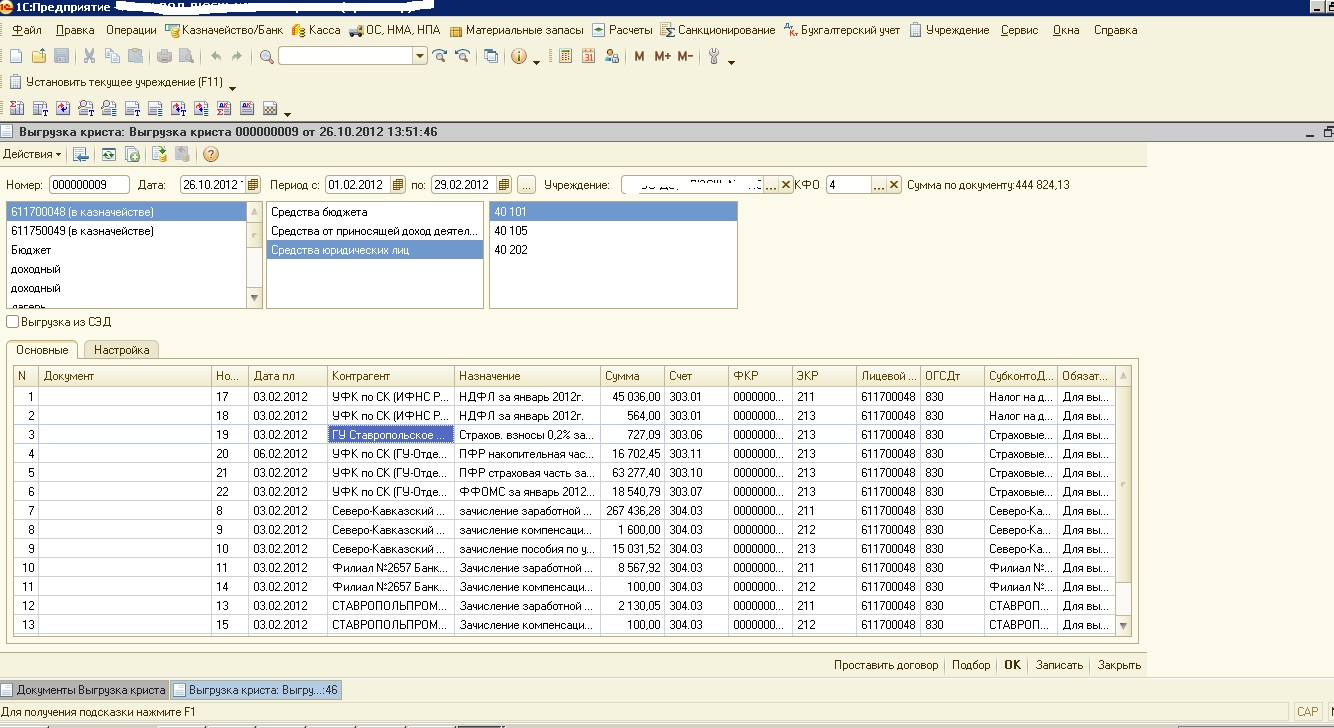
Task: Expand the Установить текущее учреждение toolbar arrow
Action: click(232, 88)
